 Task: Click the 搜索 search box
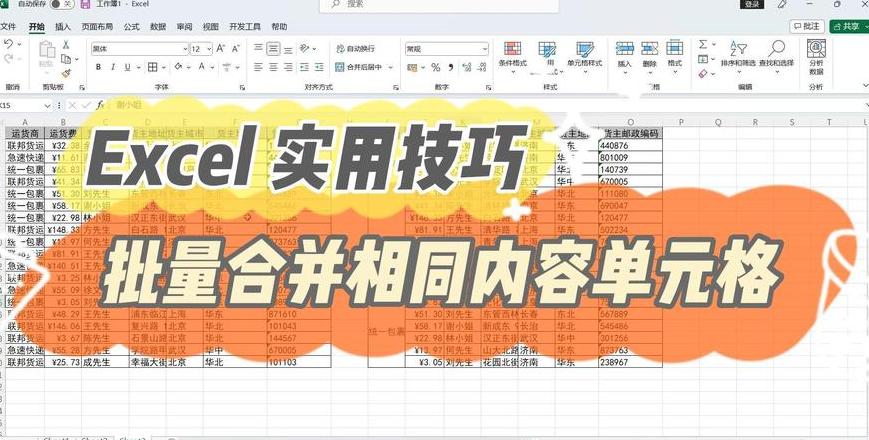pos(439,4)
